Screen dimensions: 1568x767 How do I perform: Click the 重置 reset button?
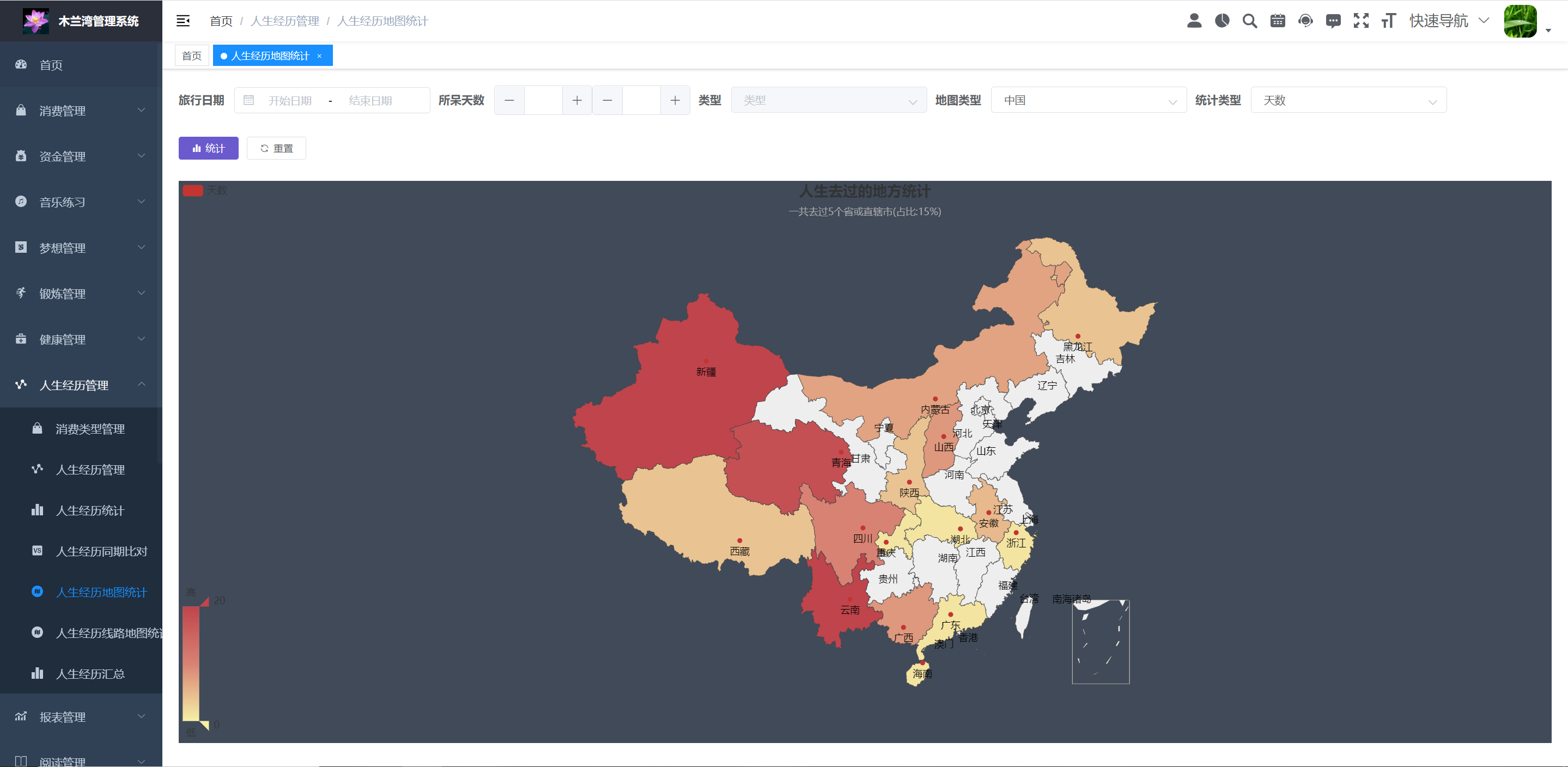click(276, 149)
